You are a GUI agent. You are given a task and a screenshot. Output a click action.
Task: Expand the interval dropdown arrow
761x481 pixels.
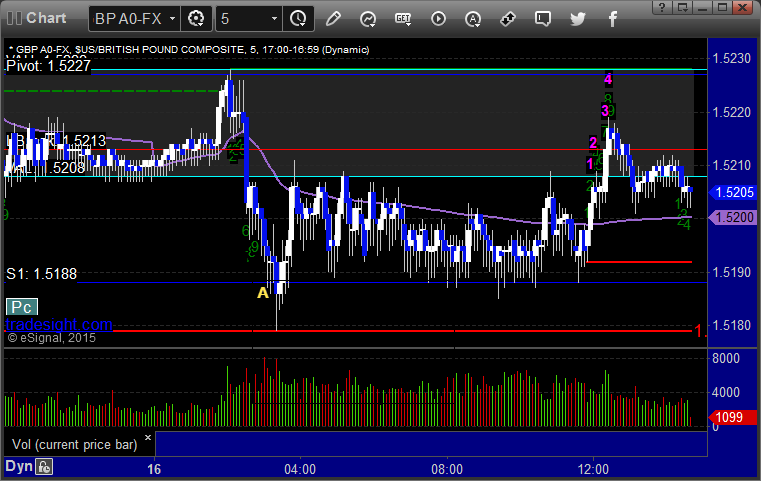pyautogui.click(x=274, y=19)
